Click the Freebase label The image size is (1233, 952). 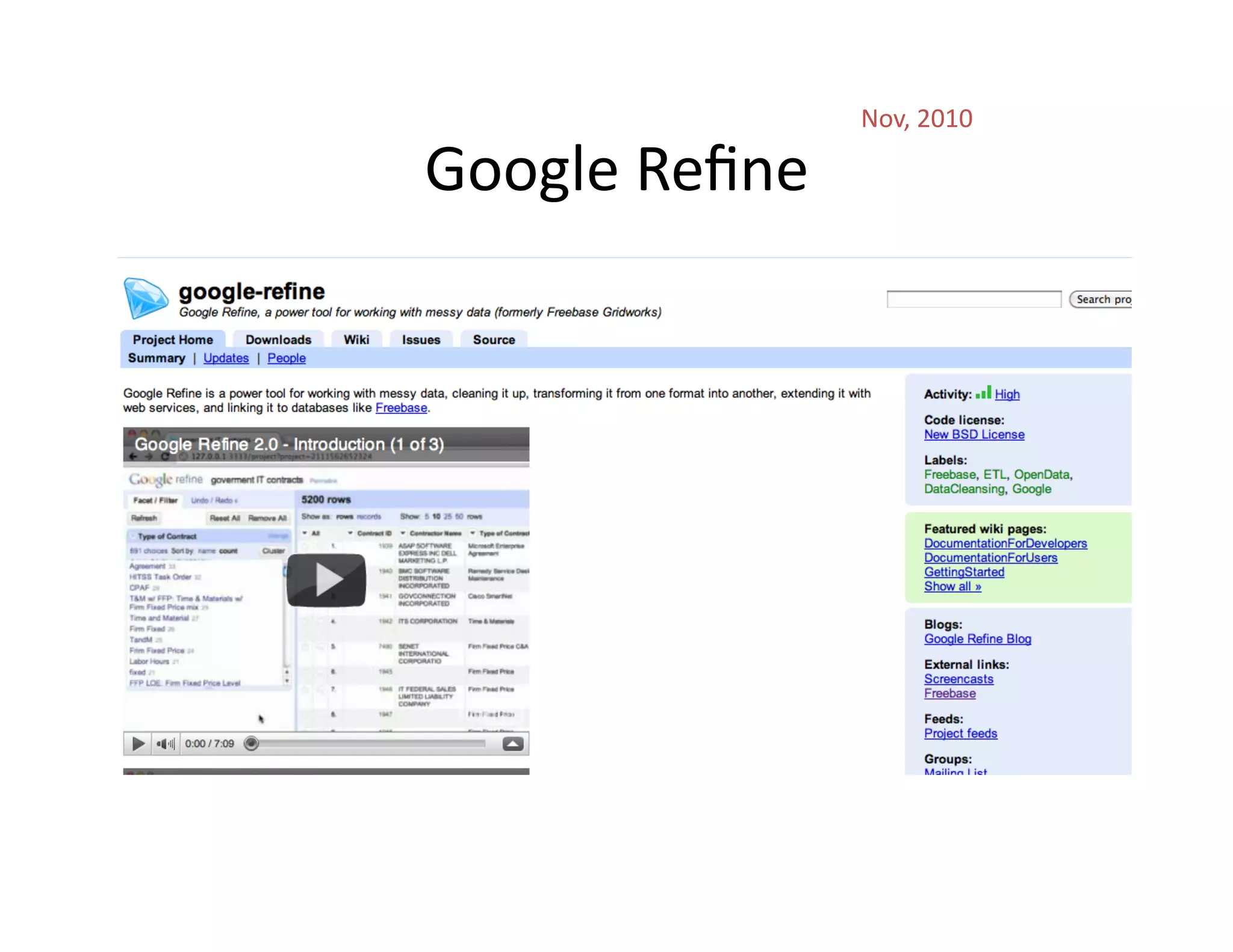tap(950, 474)
